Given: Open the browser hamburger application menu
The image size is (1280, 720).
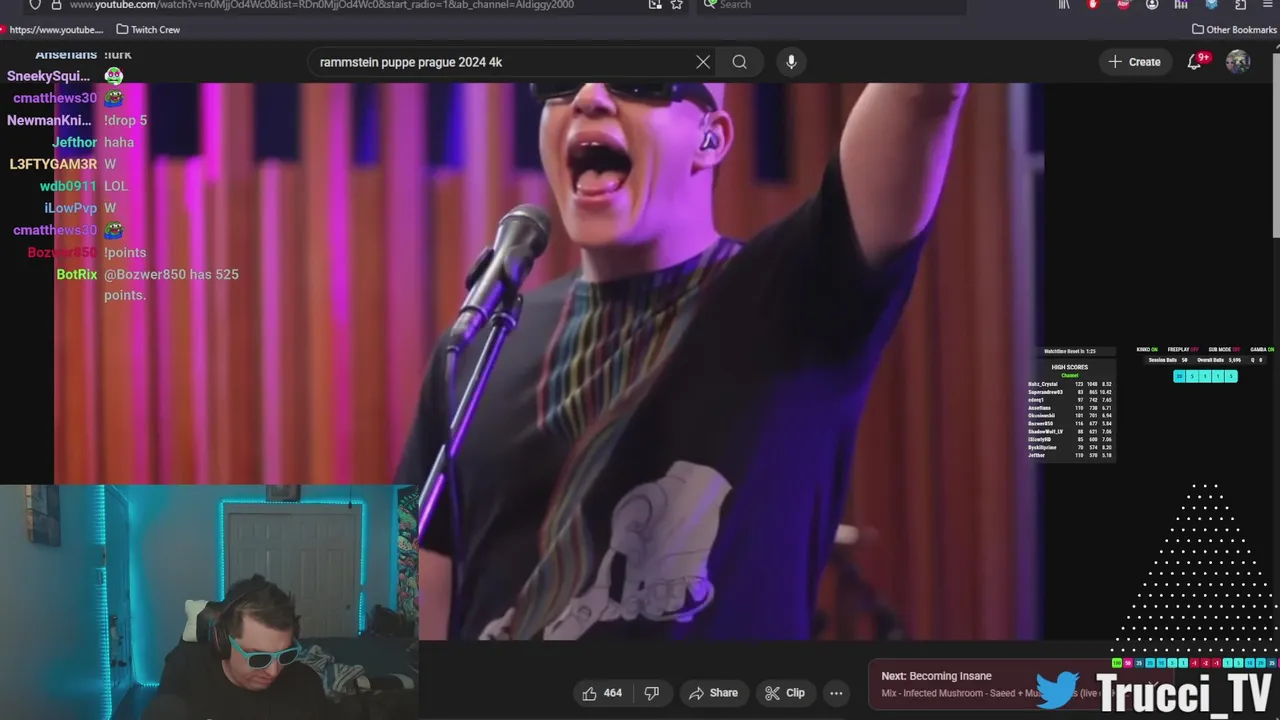Looking at the screenshot, I should click(1269, 5).
